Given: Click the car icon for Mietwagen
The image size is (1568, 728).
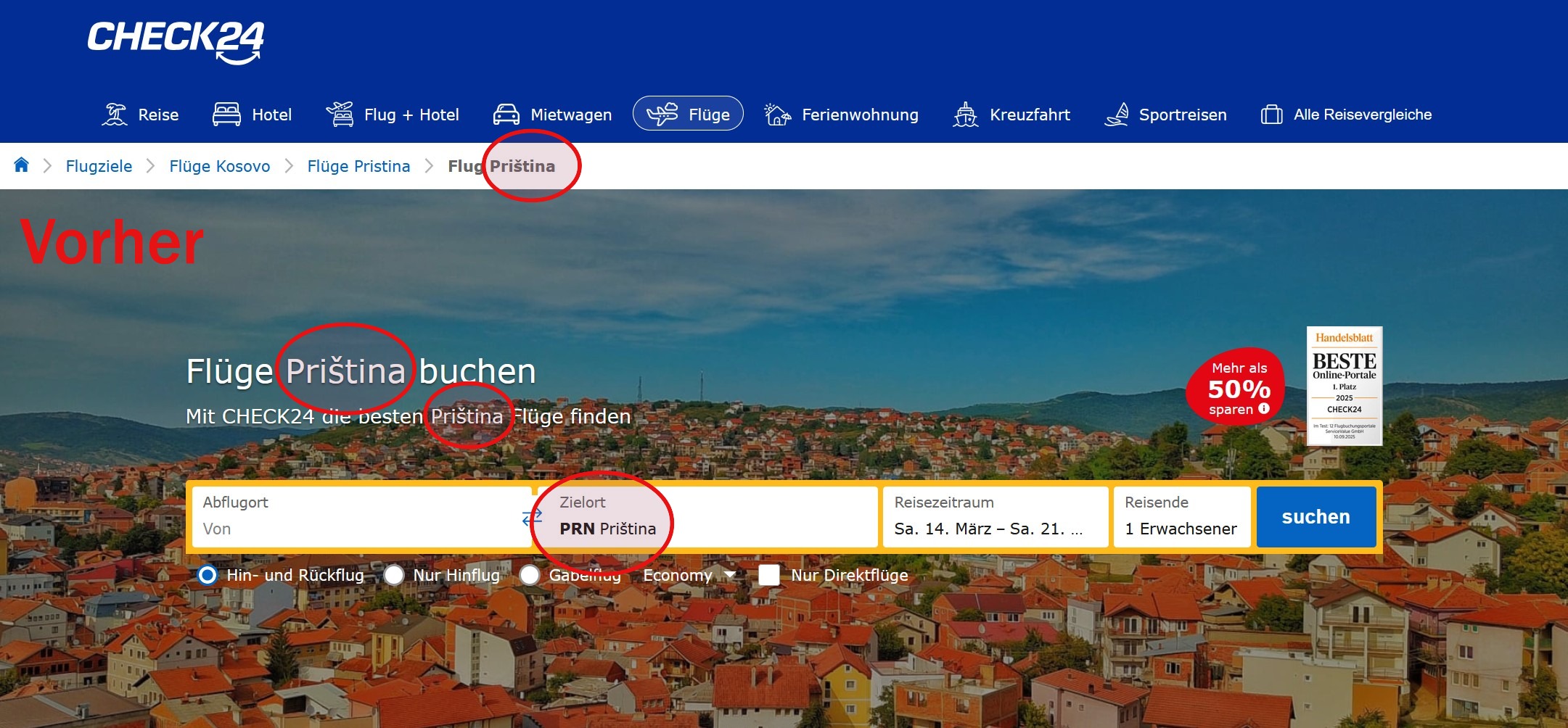Looking at the screenshot, I should pyautogui.click(x=506, y=115).
